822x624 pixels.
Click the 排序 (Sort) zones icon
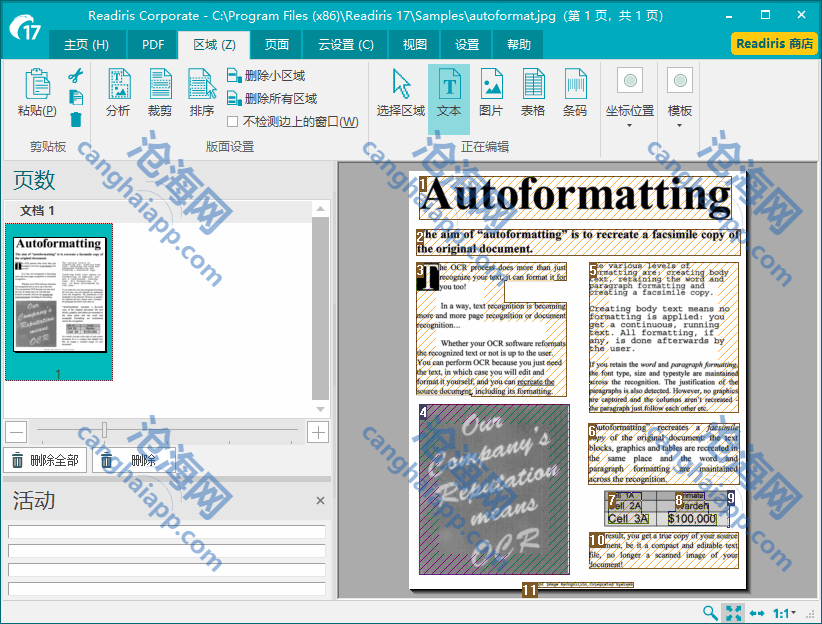(x=202, y=93)
